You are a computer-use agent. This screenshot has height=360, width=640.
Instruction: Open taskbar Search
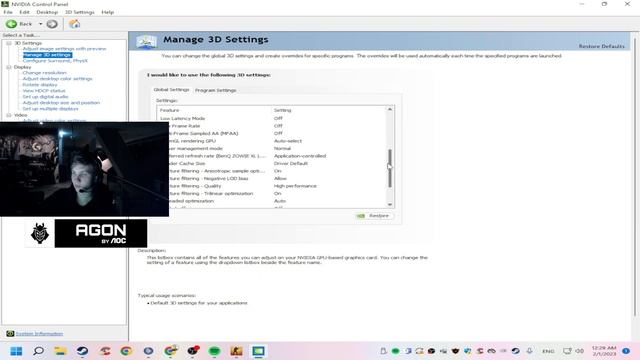click(38, 351)
